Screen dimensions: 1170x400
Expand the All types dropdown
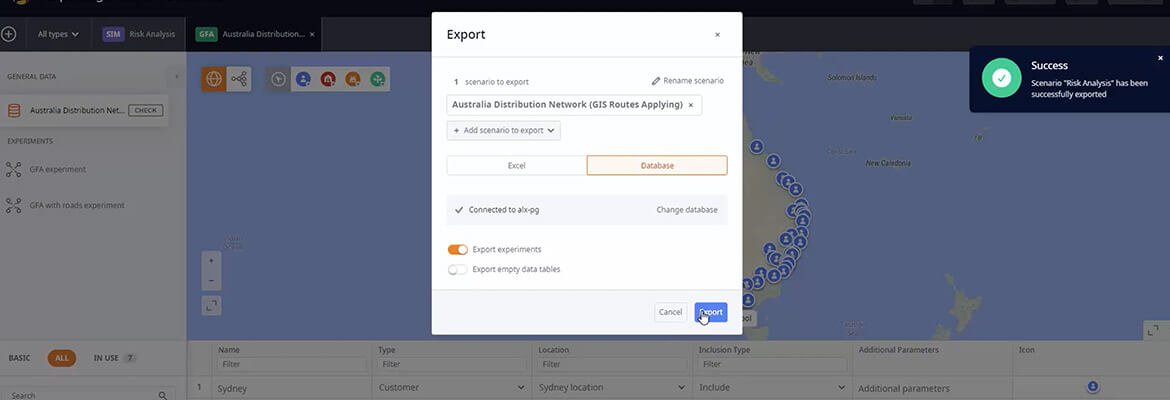pos(58,34)
